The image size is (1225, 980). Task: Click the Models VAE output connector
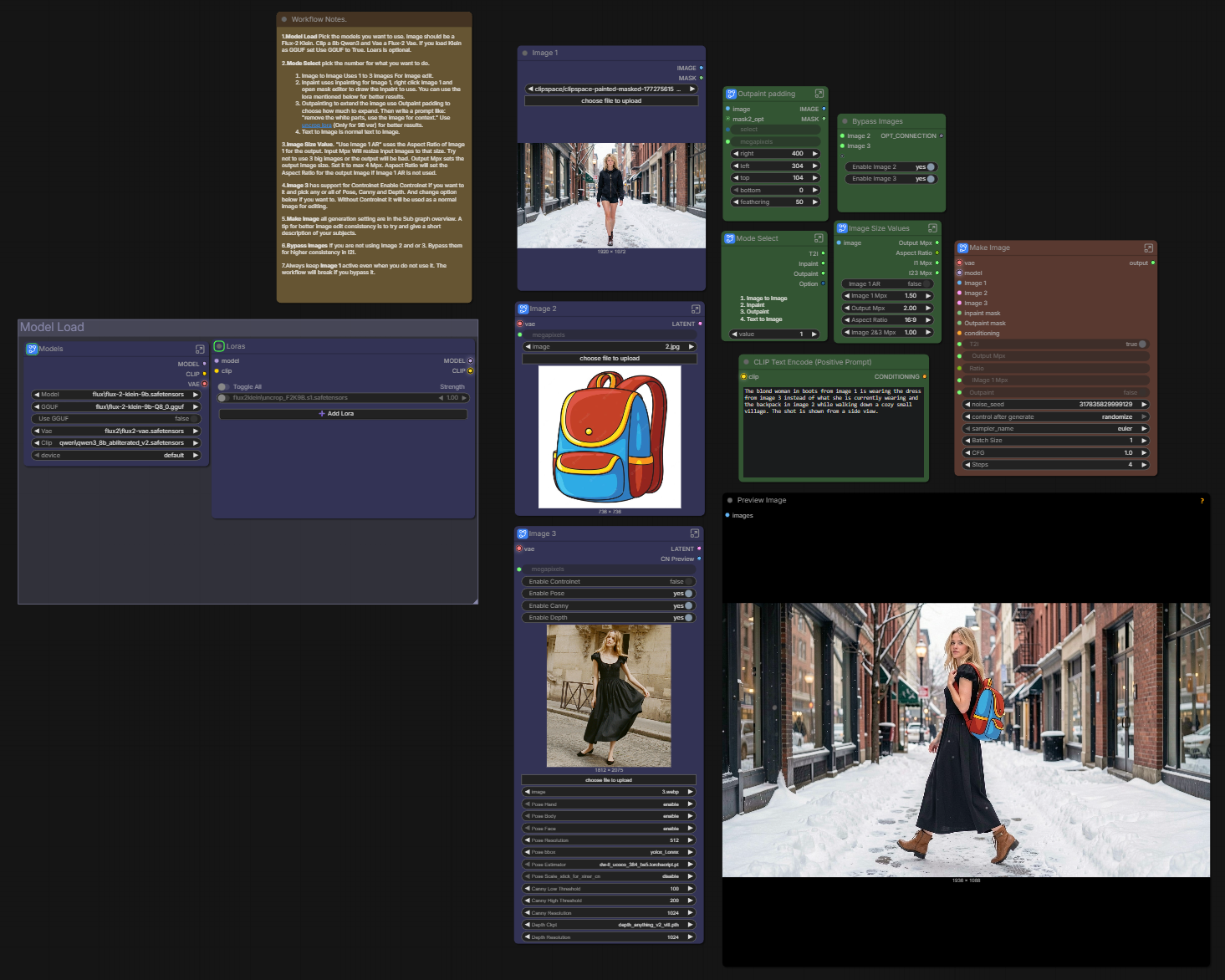(x=204, y=384)
